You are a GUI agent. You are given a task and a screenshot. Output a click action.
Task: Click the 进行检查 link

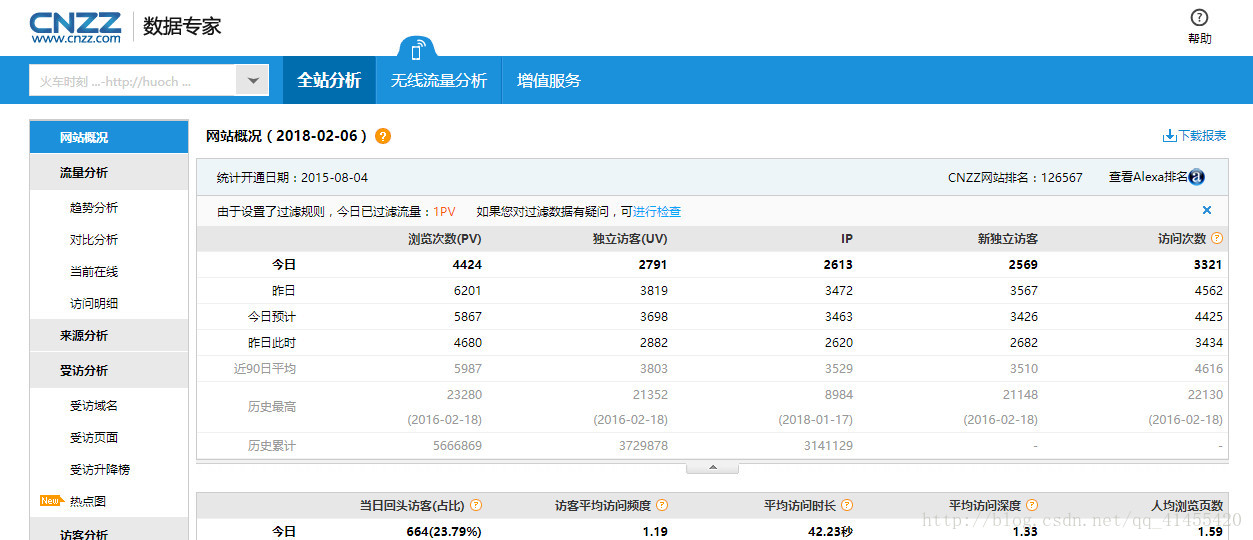coord(657,212)
